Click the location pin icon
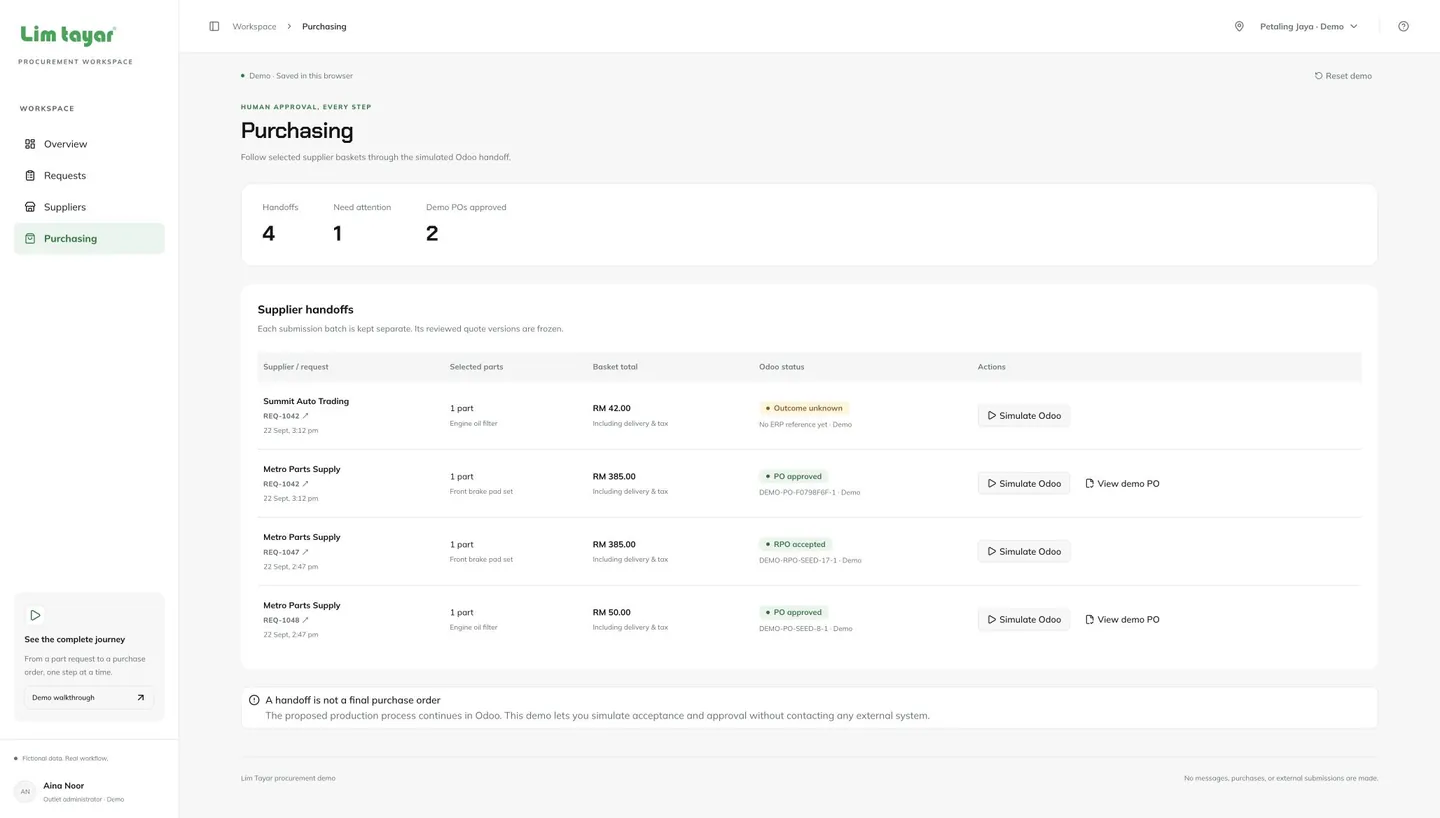The height and width of the screenshot is (818, 1440). [1239, 26]
